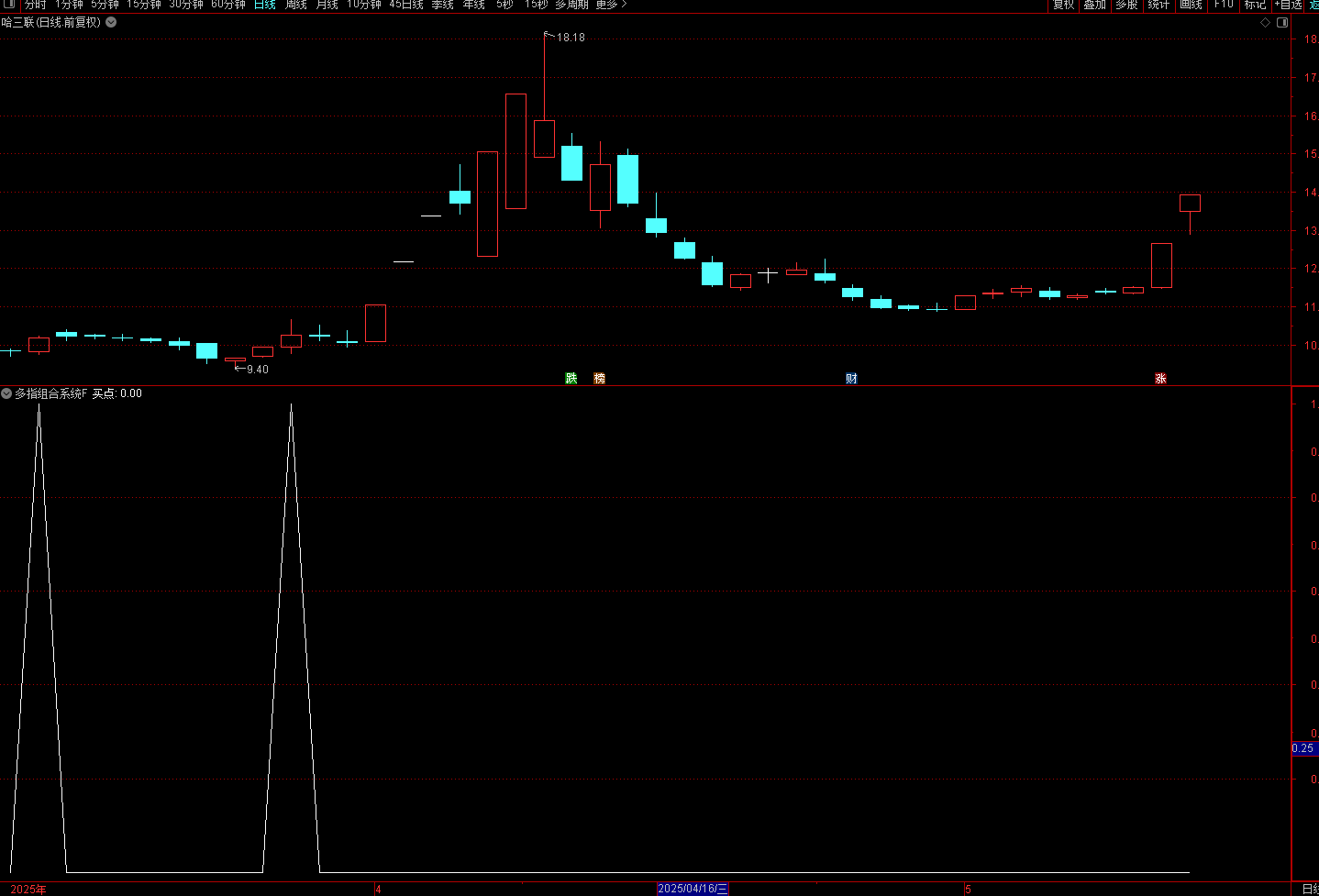
Task: Switch to 季线 quarterly chart
Action: coord(443,5)
